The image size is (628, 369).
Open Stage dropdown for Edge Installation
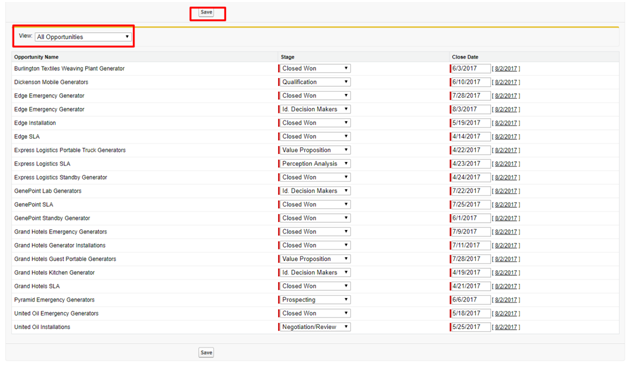tap(315, 123)
